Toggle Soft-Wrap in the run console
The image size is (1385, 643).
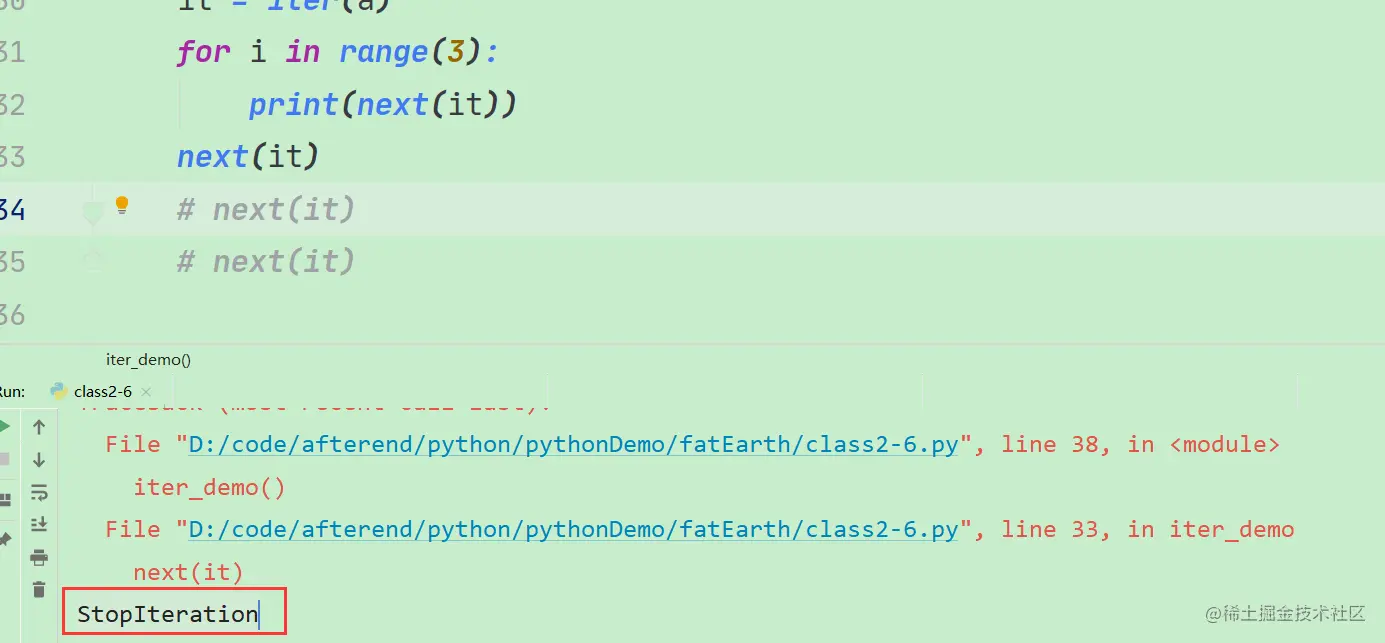click(39, 492)
